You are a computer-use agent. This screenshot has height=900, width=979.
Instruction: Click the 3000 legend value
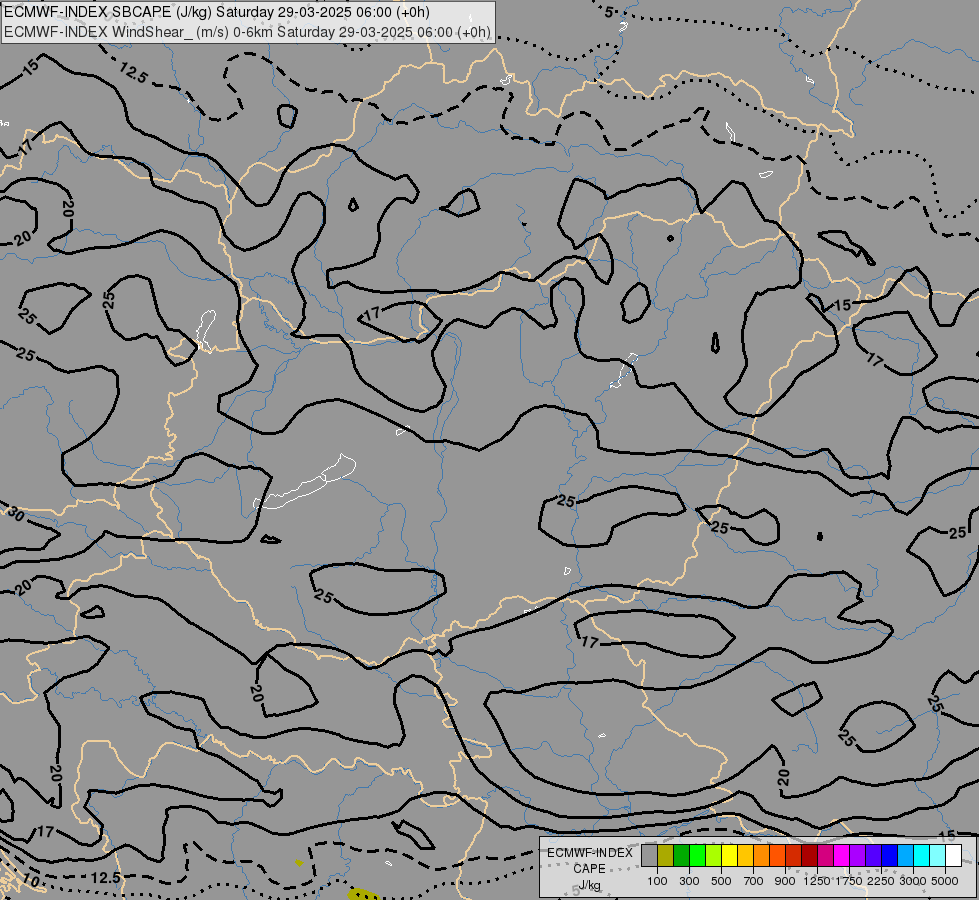(913, 881)
